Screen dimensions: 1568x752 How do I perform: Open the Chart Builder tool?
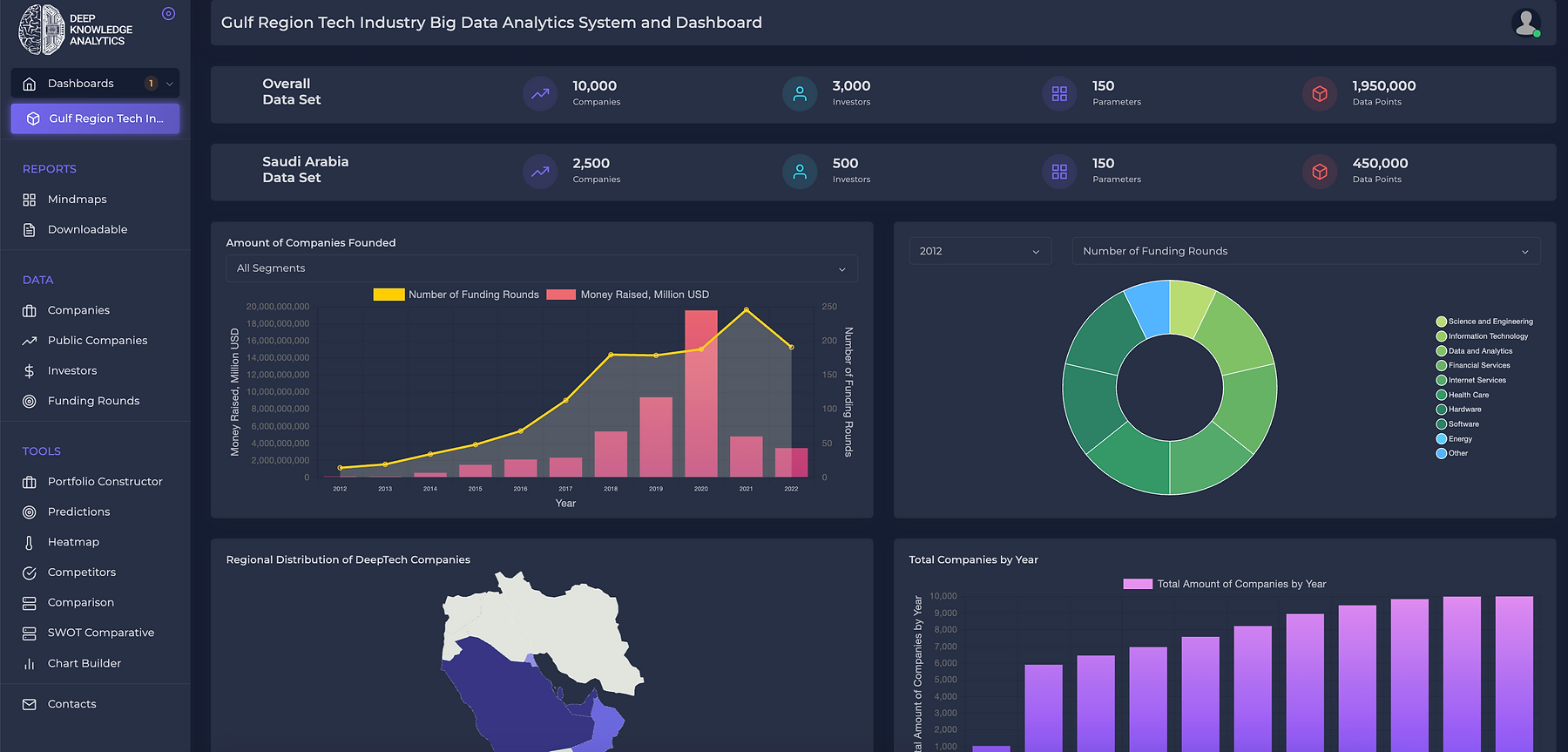click(x=84, y=663)
